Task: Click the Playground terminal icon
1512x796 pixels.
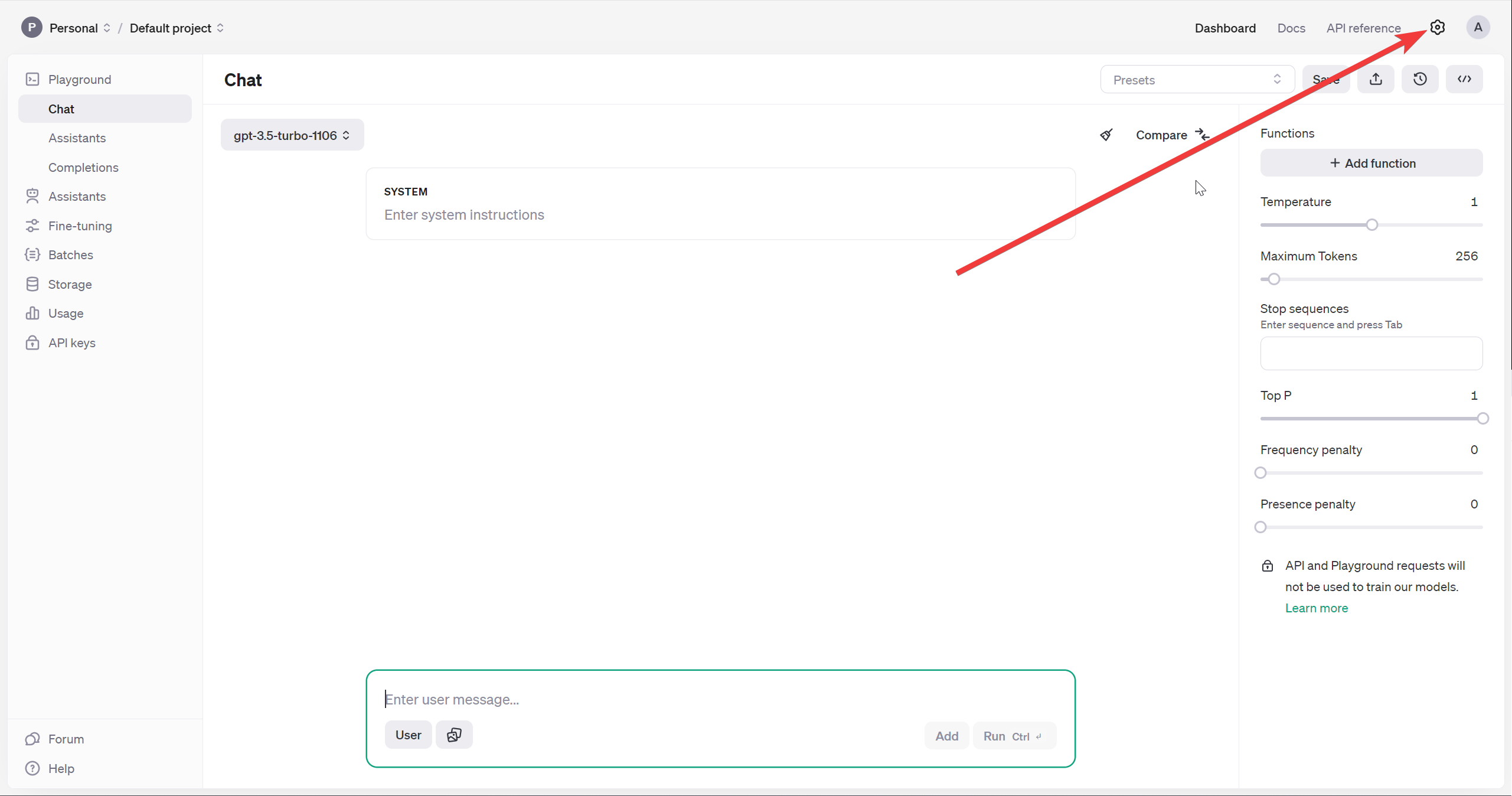Action: tap(32, 79)
